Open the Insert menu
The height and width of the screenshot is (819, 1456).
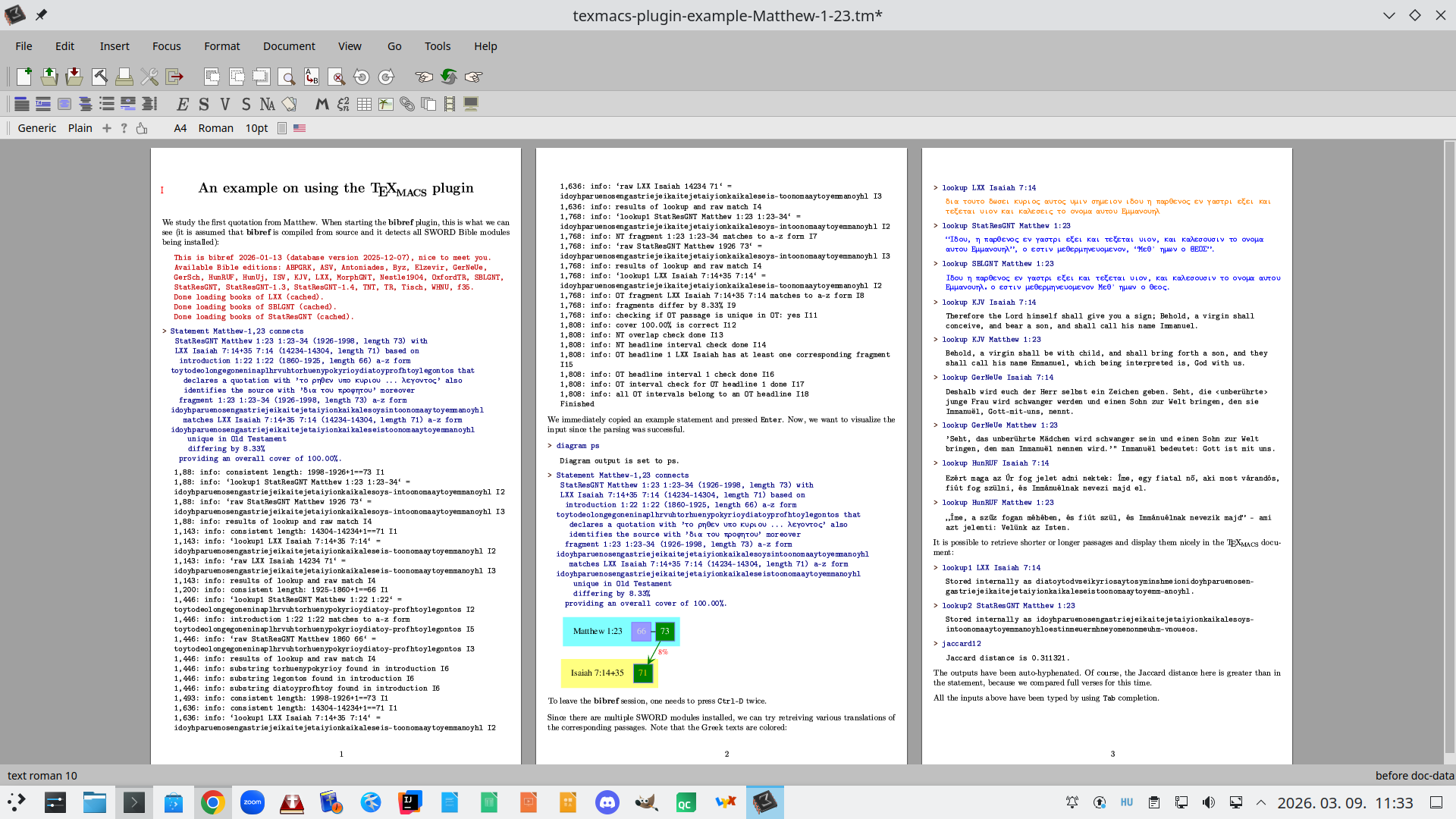click(x=115, y=46)
